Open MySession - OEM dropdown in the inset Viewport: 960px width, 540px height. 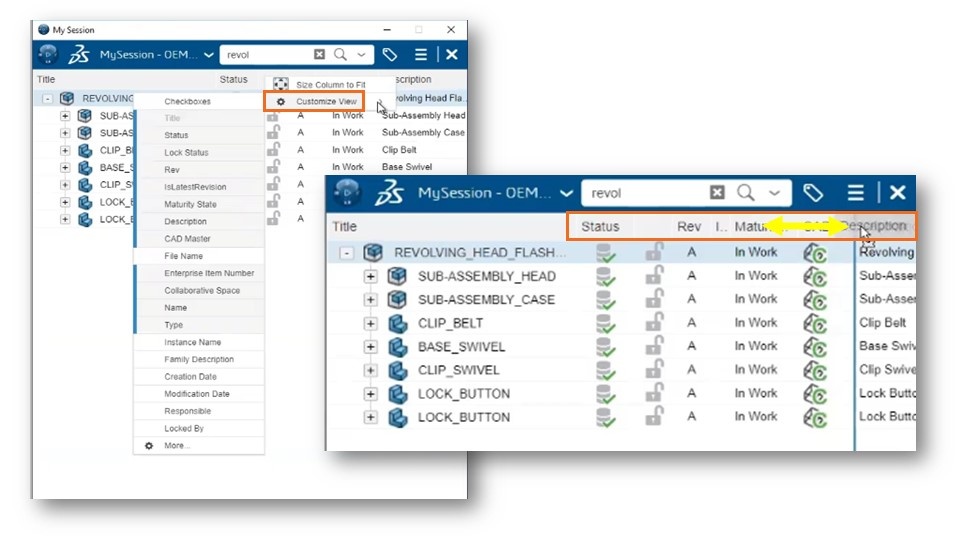[x=566, y=193]
